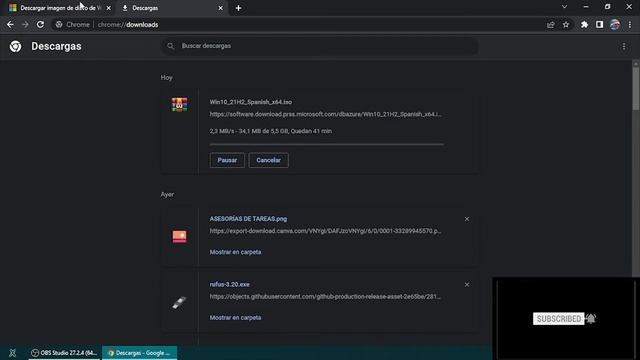
Task: Bookmark this page with star icon
Action: tap(566, 24)
